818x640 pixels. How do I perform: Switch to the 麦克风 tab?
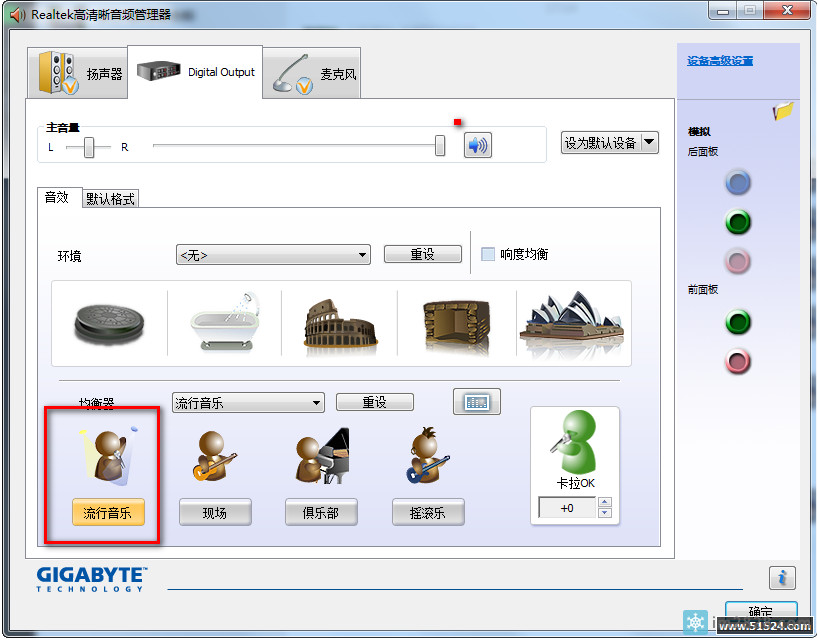pos(312,73)
